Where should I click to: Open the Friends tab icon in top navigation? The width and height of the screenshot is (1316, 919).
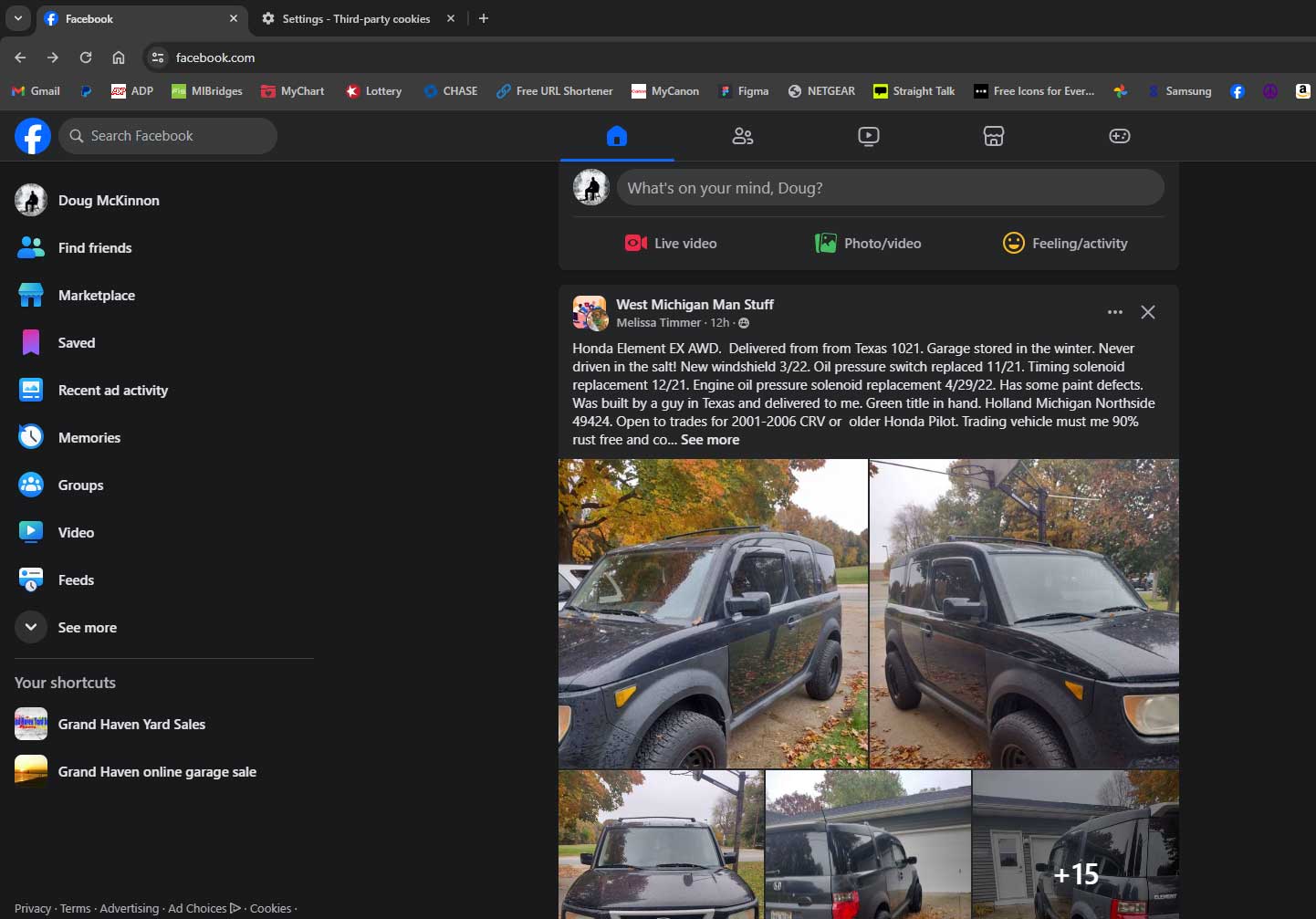tap(743, 136)
